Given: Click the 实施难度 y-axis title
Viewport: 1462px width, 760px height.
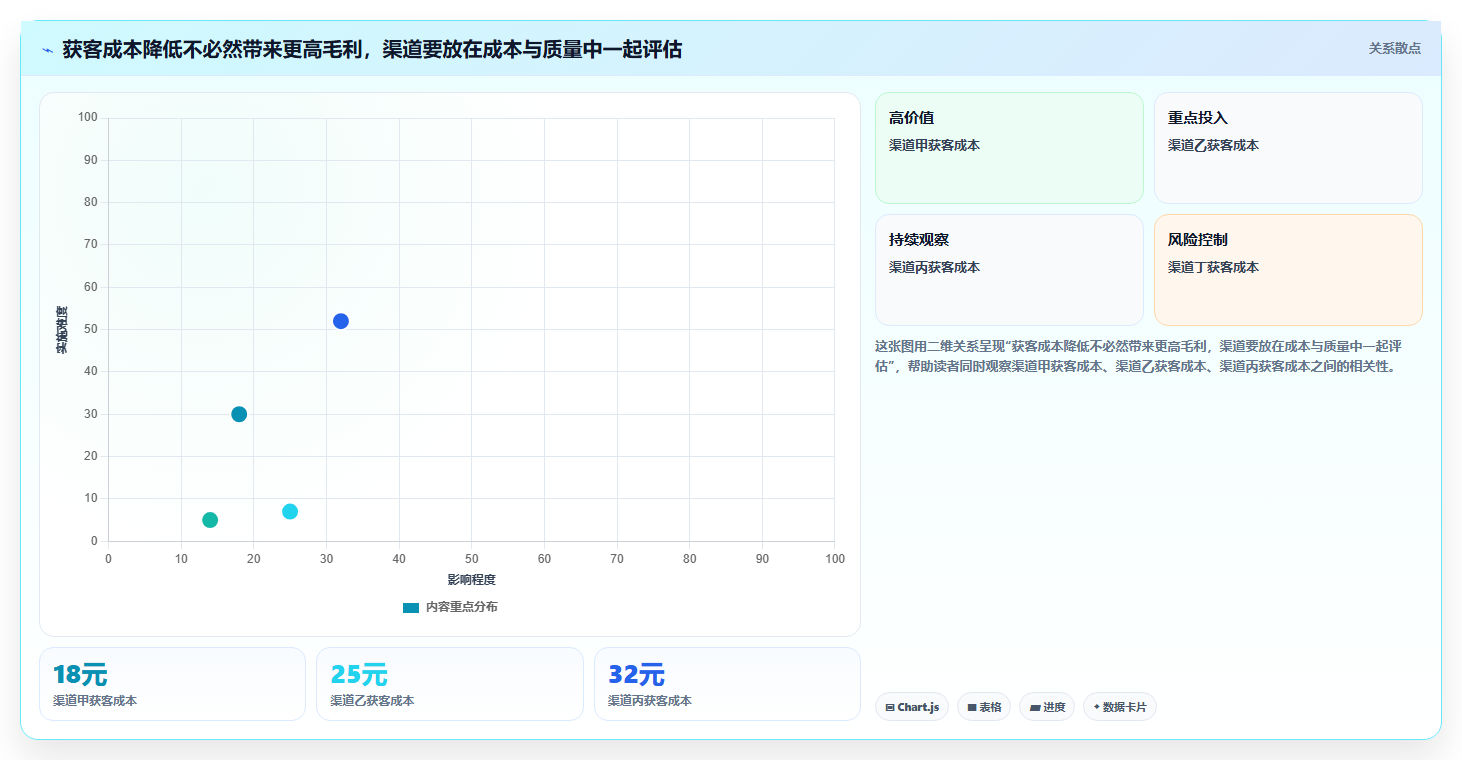Looking at the screenshot, I should (x=62, y=329).
